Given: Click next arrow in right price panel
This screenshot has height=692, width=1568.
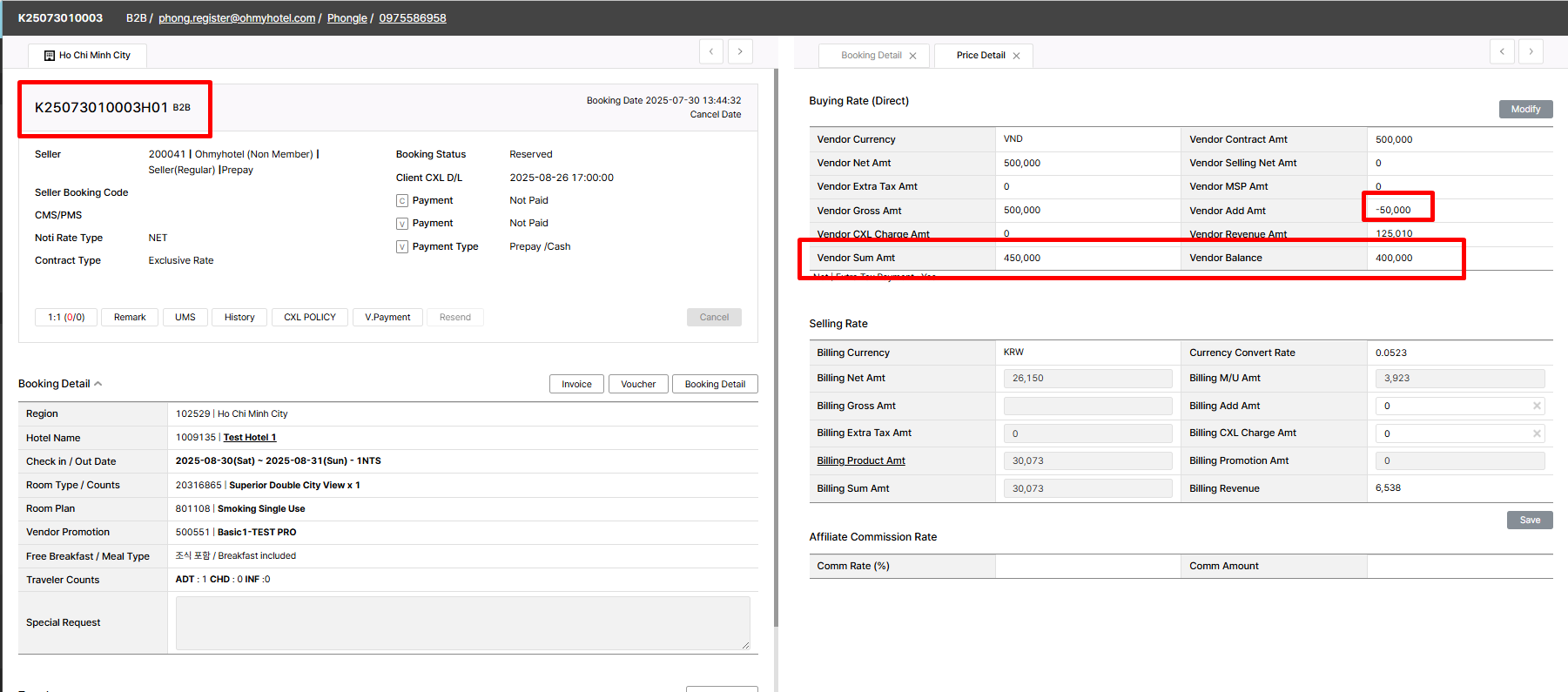Looking at the screenshot, I should coord(1531,51).
